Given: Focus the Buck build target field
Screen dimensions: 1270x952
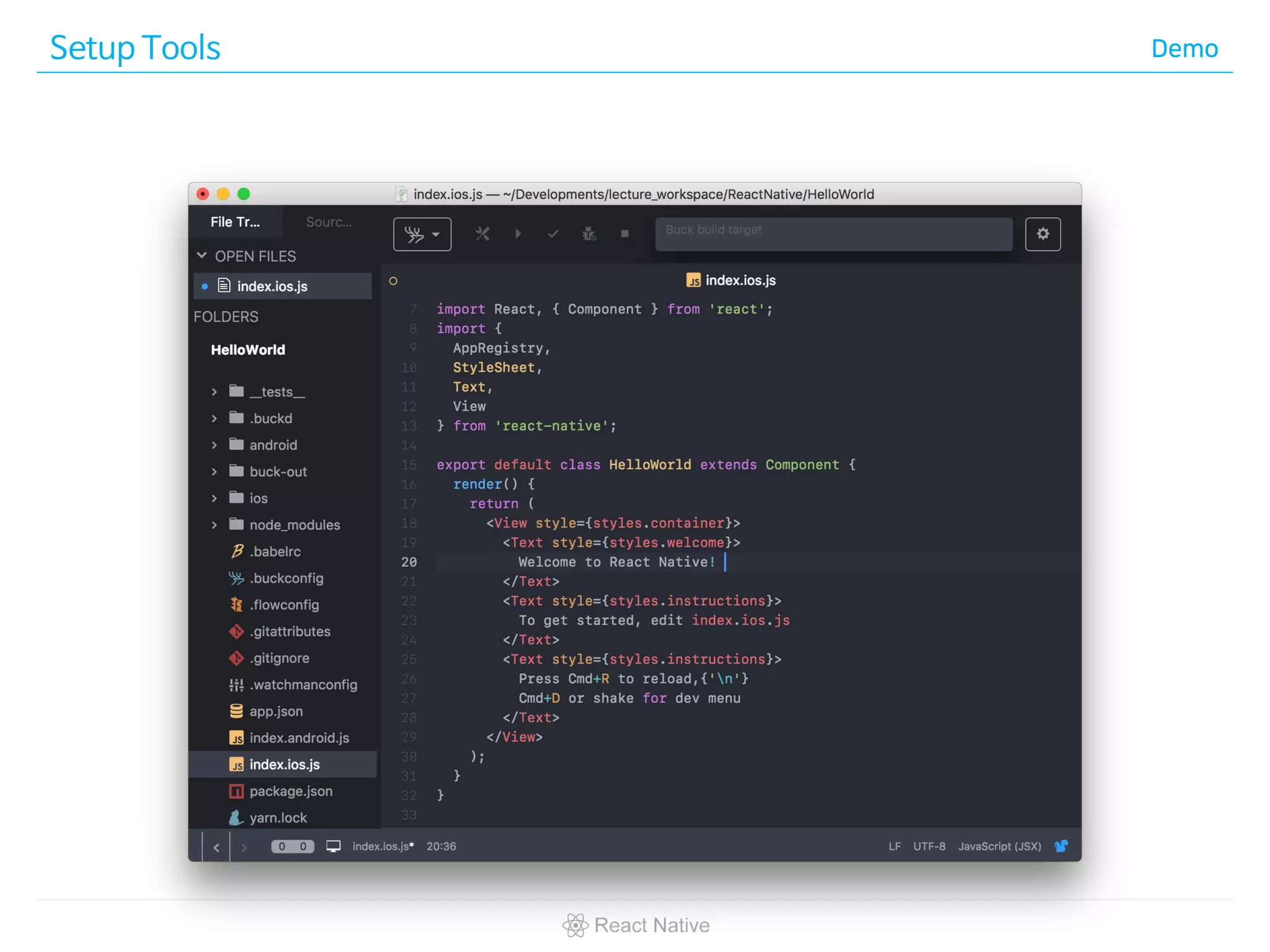Looking at the screenshot, I should coord(833,234).
